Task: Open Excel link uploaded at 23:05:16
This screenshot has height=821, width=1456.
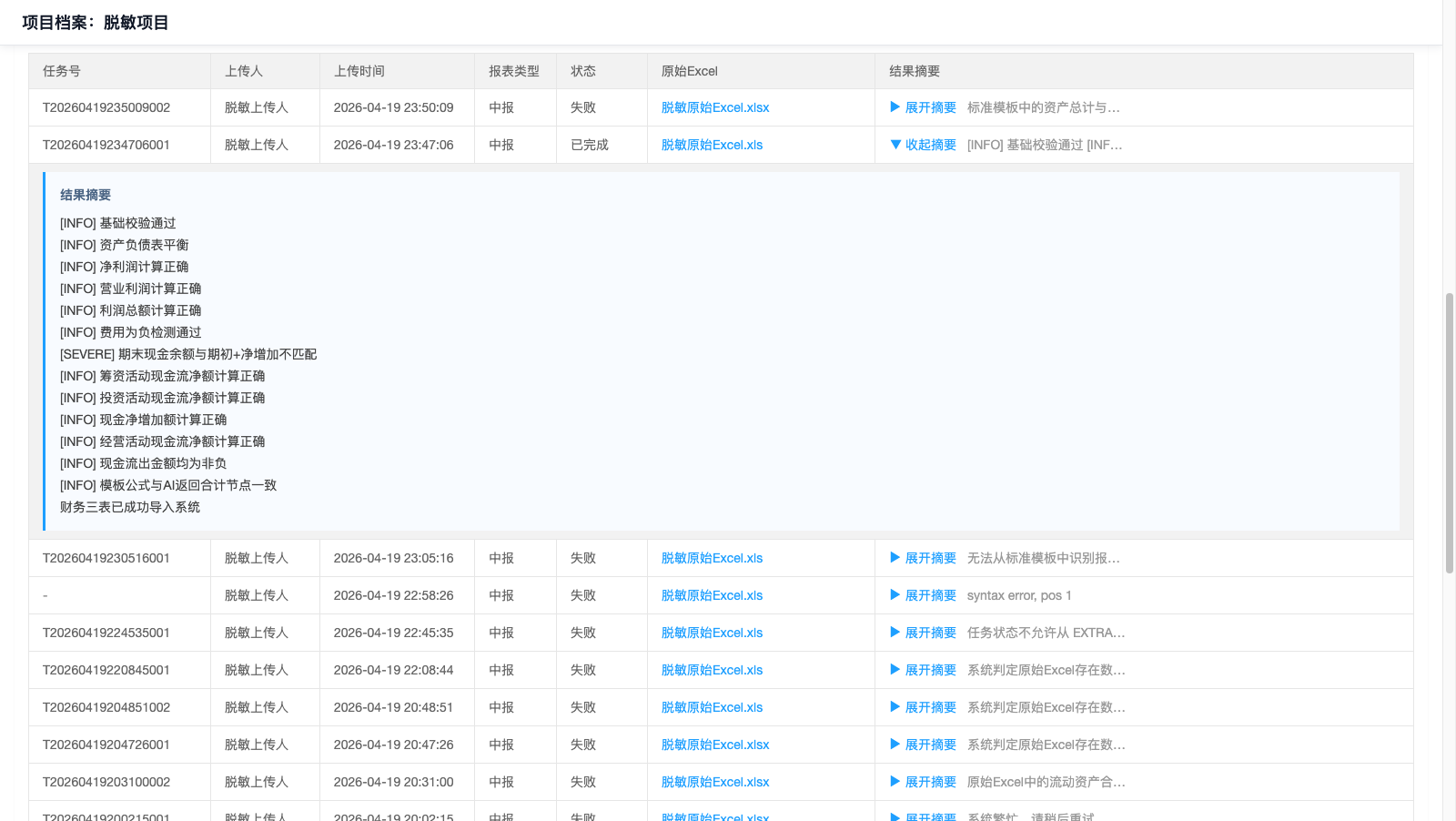Action: (712, 558)
